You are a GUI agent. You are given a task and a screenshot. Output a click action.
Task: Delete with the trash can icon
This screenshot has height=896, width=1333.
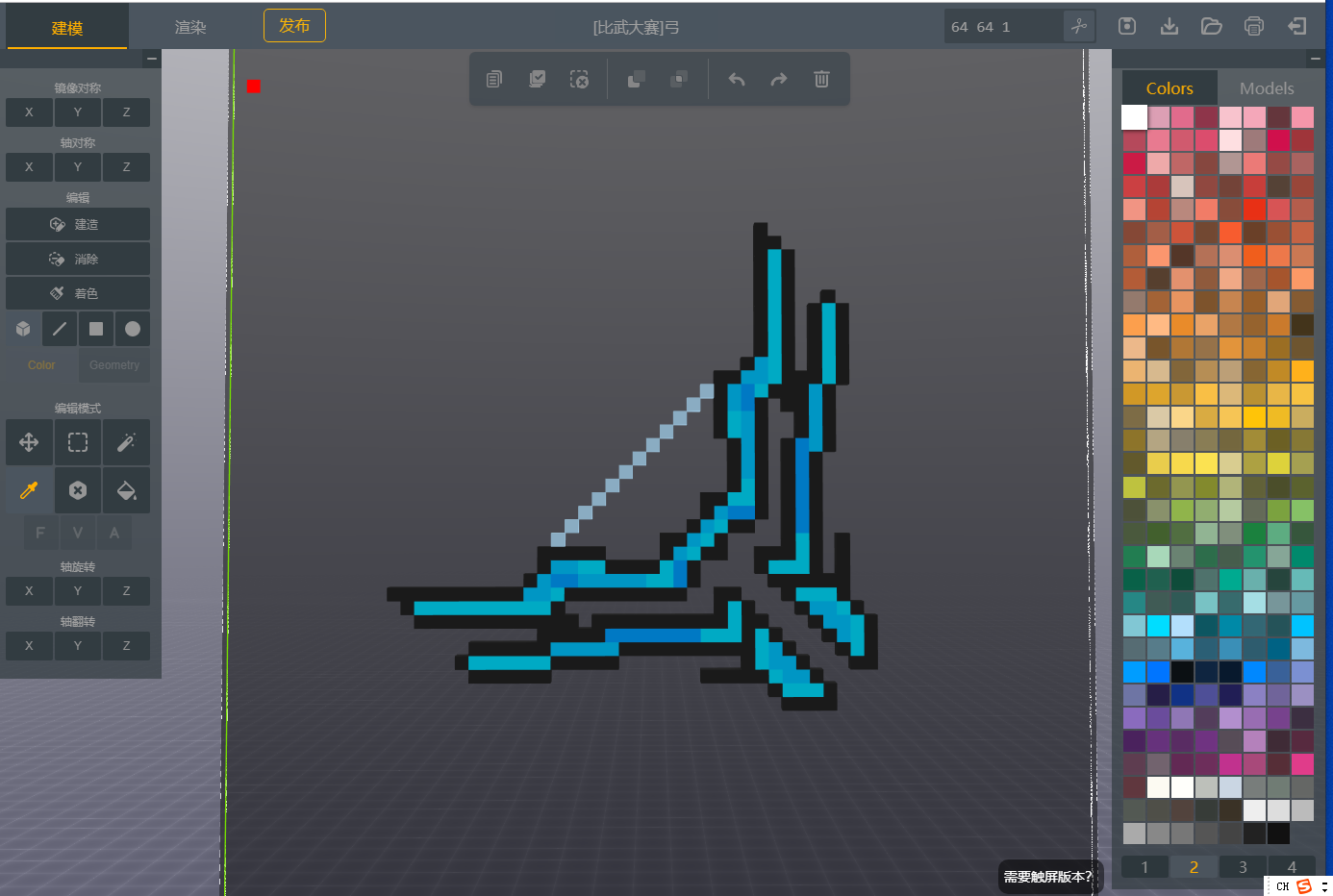821,79
